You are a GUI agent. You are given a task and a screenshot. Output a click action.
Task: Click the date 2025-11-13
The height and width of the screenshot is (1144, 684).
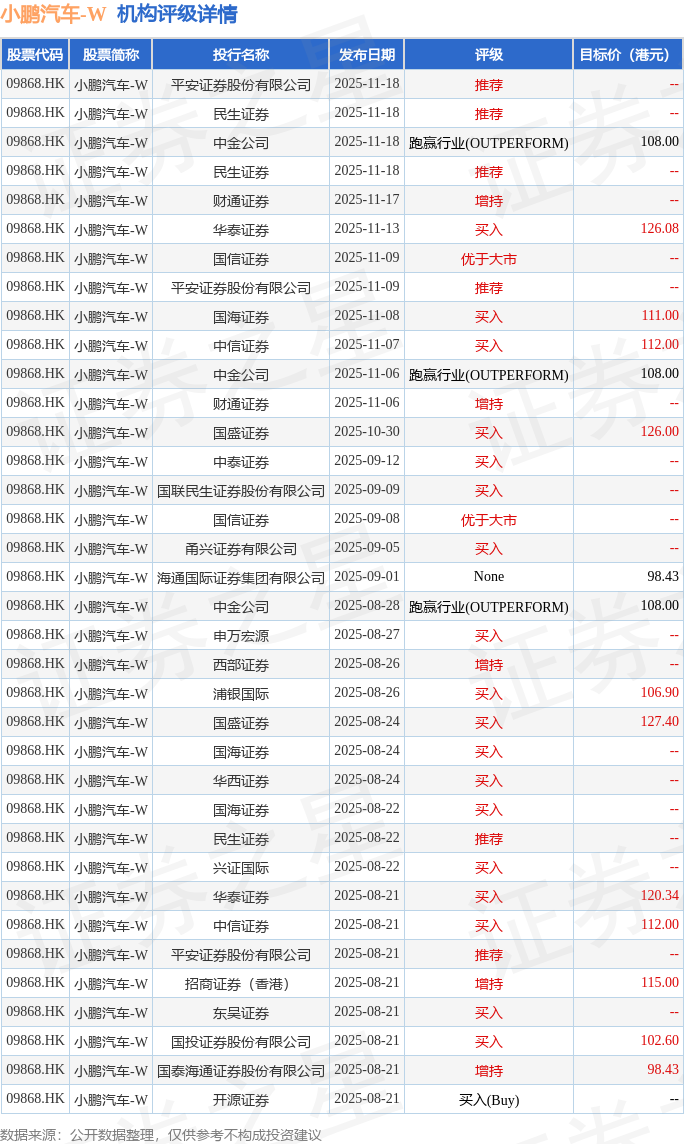pos(367,229)
